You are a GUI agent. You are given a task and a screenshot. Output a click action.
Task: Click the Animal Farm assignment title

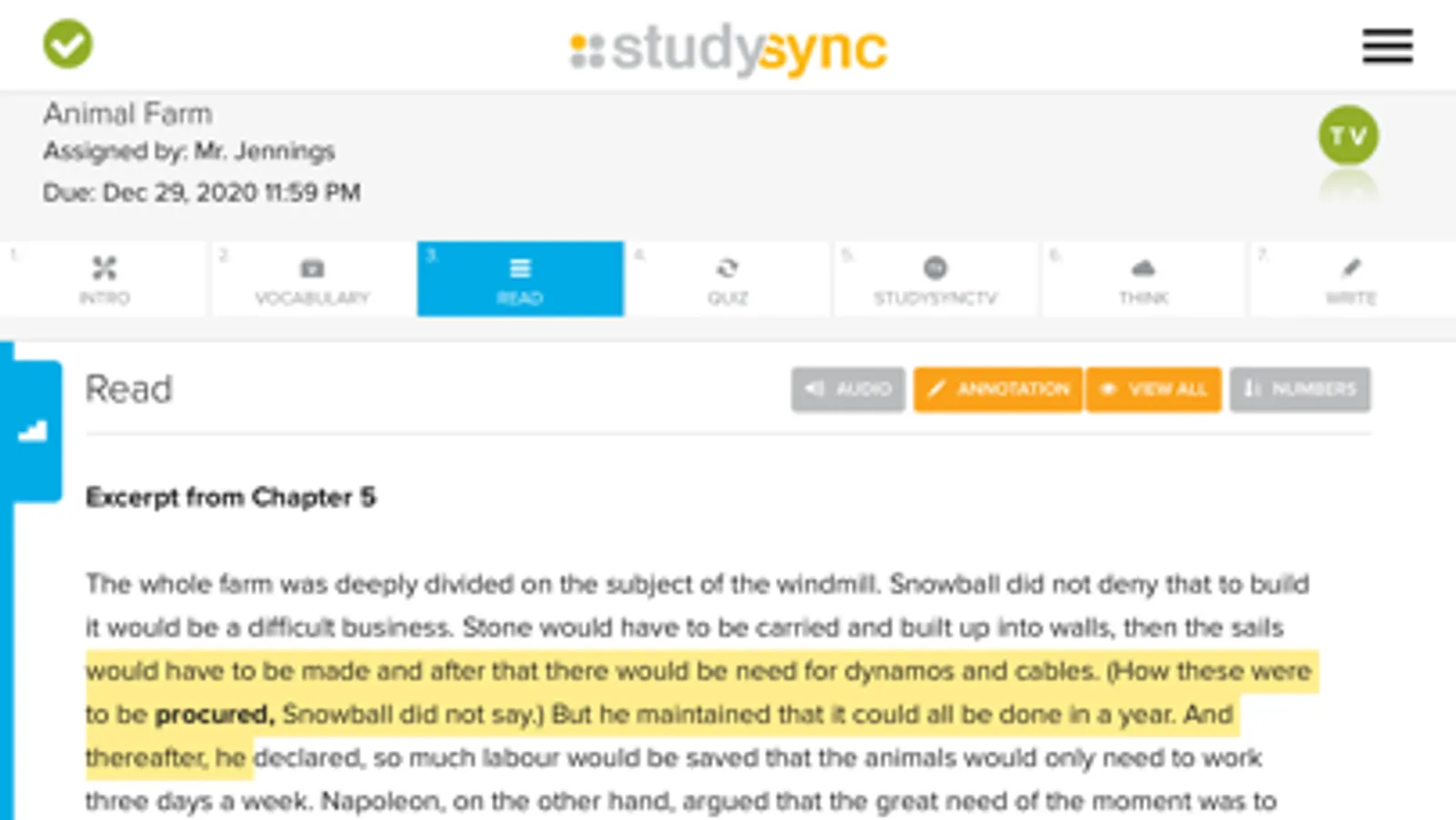pyautogui.click(x=127, y=114)
